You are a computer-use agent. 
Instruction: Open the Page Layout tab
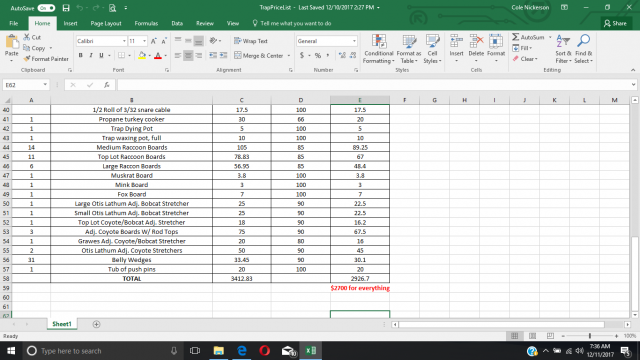pos(106,23)
